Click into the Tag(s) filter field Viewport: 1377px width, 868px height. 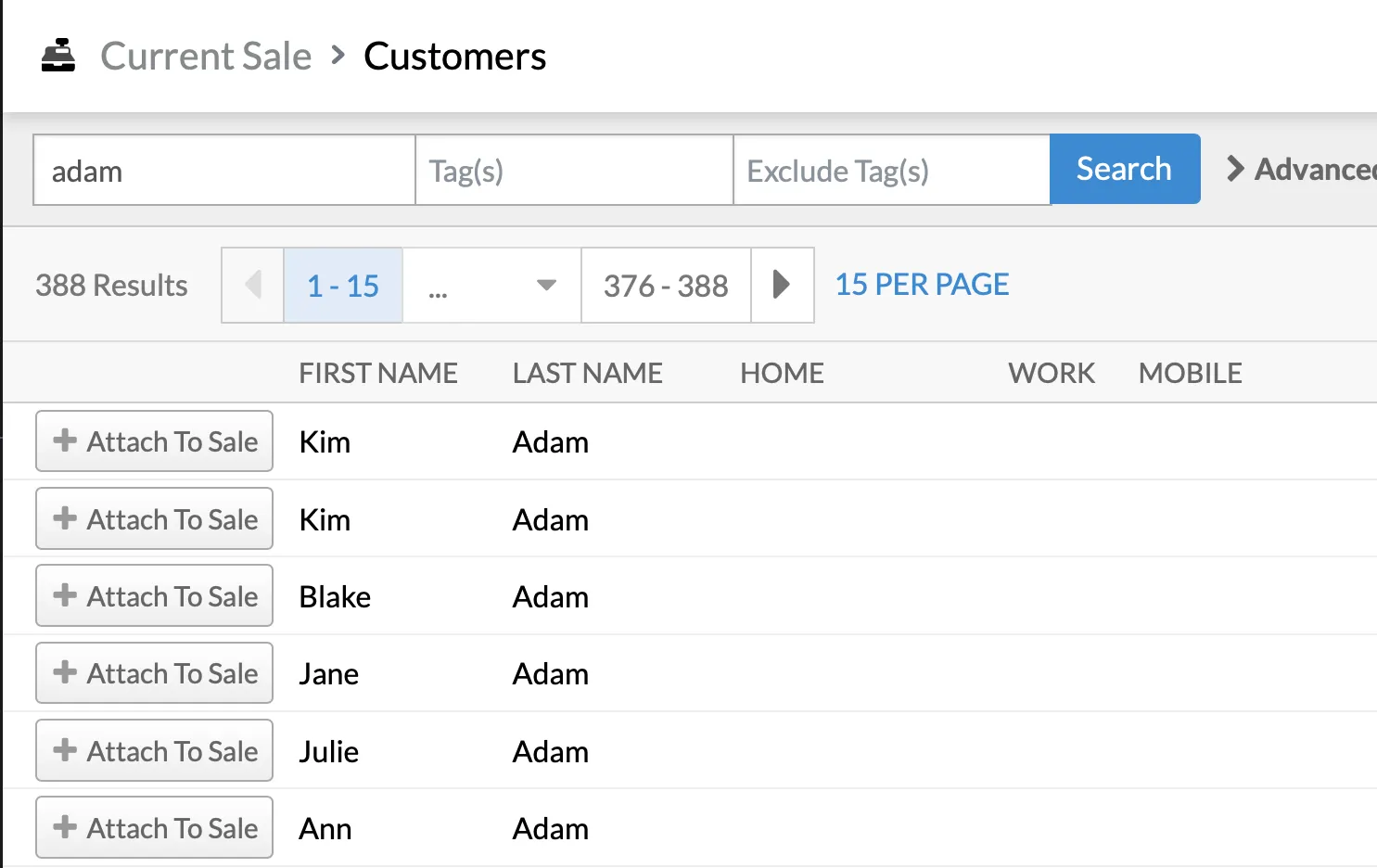574,170
